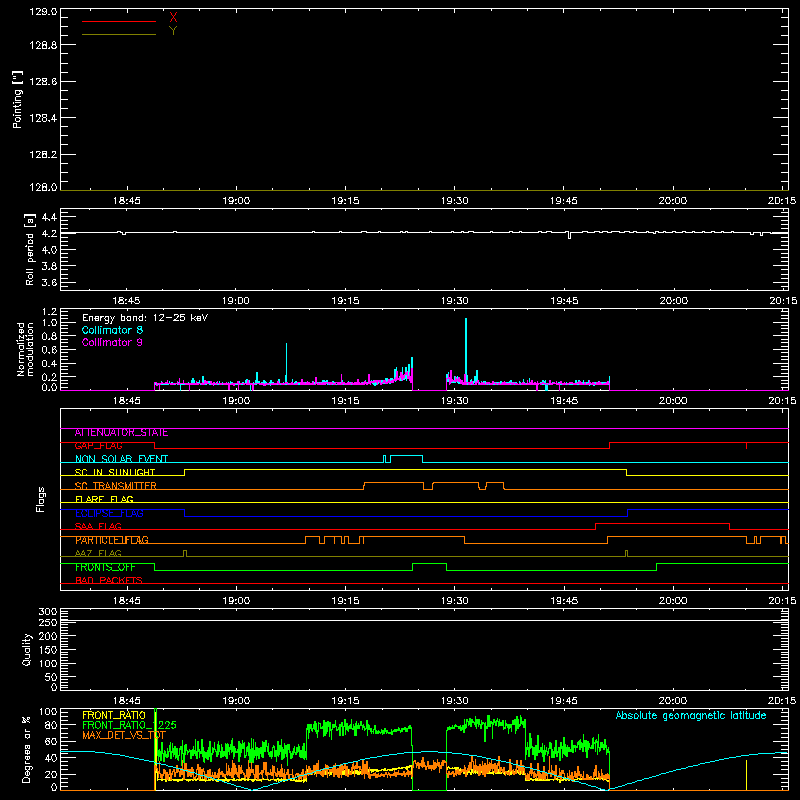The width and height of the screenshot is (800, 800).
Task: Click the BAD_PACKETS flag label
Action: click(109, 581)
